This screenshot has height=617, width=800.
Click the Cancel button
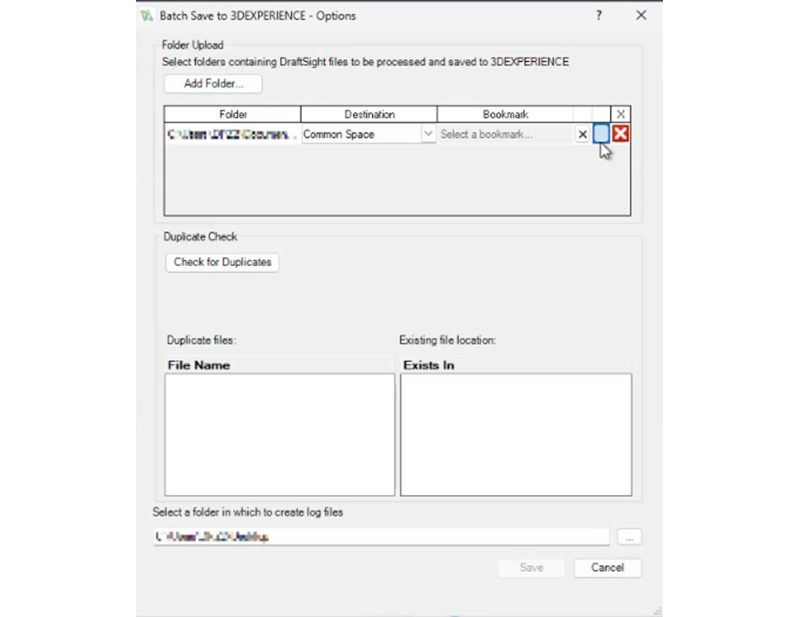607,567
